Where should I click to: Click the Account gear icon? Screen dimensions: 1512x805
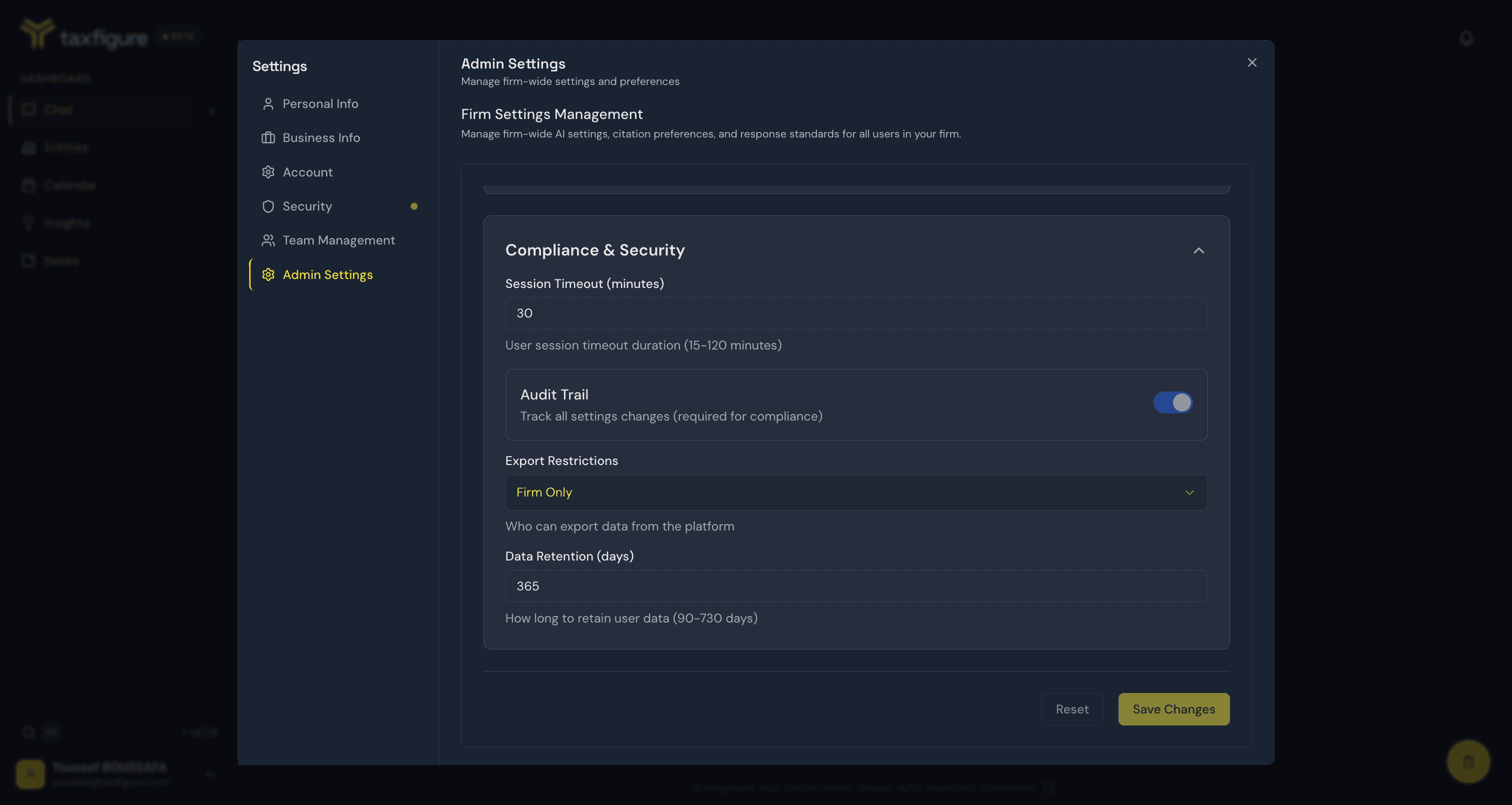268,172
